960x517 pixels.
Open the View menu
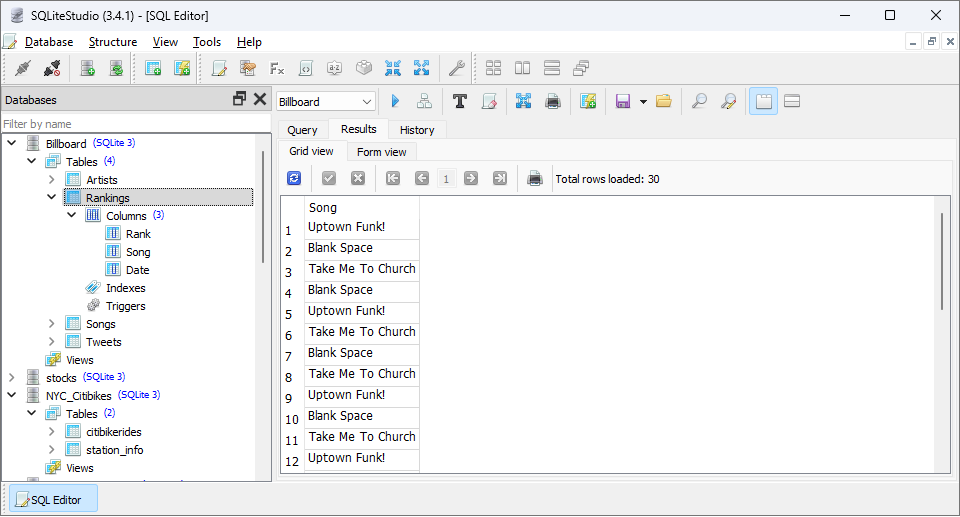(x=165, y=42)
